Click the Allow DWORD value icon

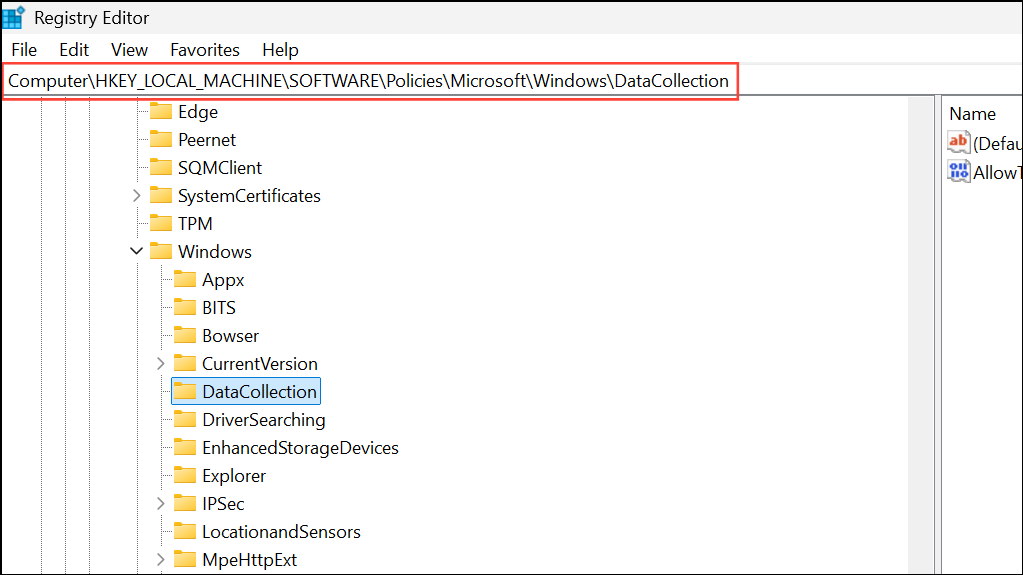point(958,172)
